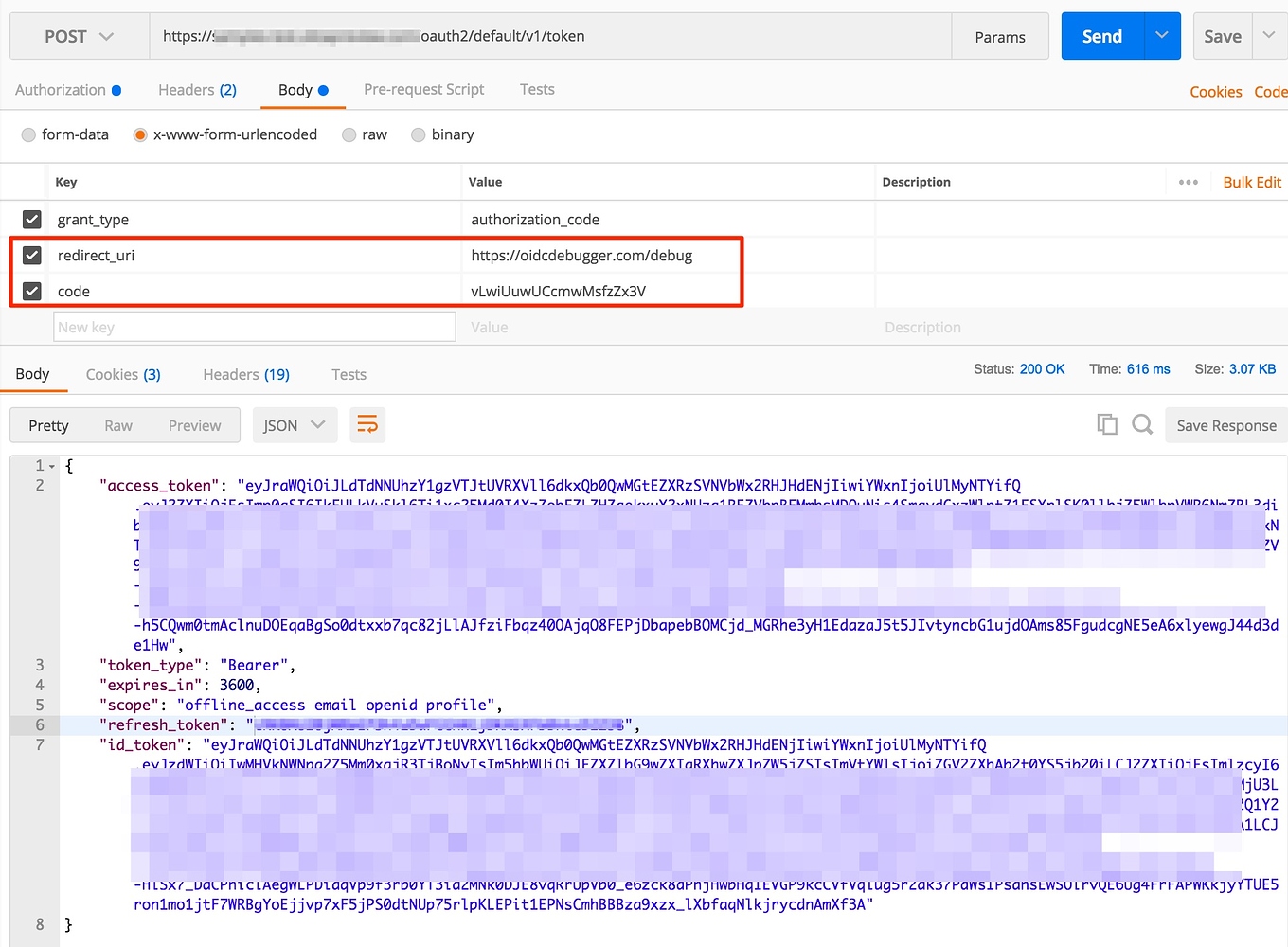The height and width of the screenshot is (947, 1288).
Task: Expand the Send button dropdown arrow
Action: (x=1161, y=36)
